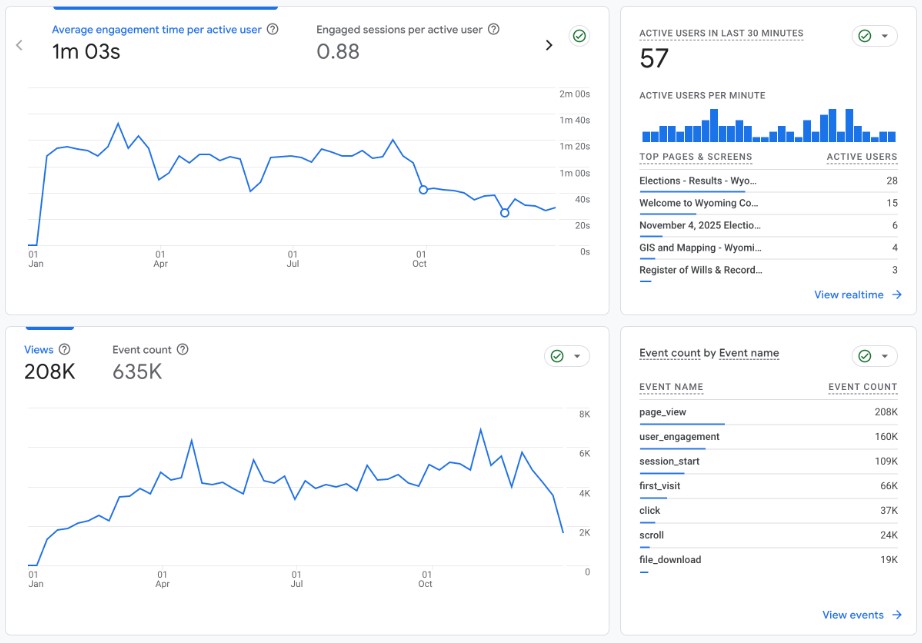Click help icon beside Engaged sessions metric
This screenshot has height=643, width=922.
[494, 30]
